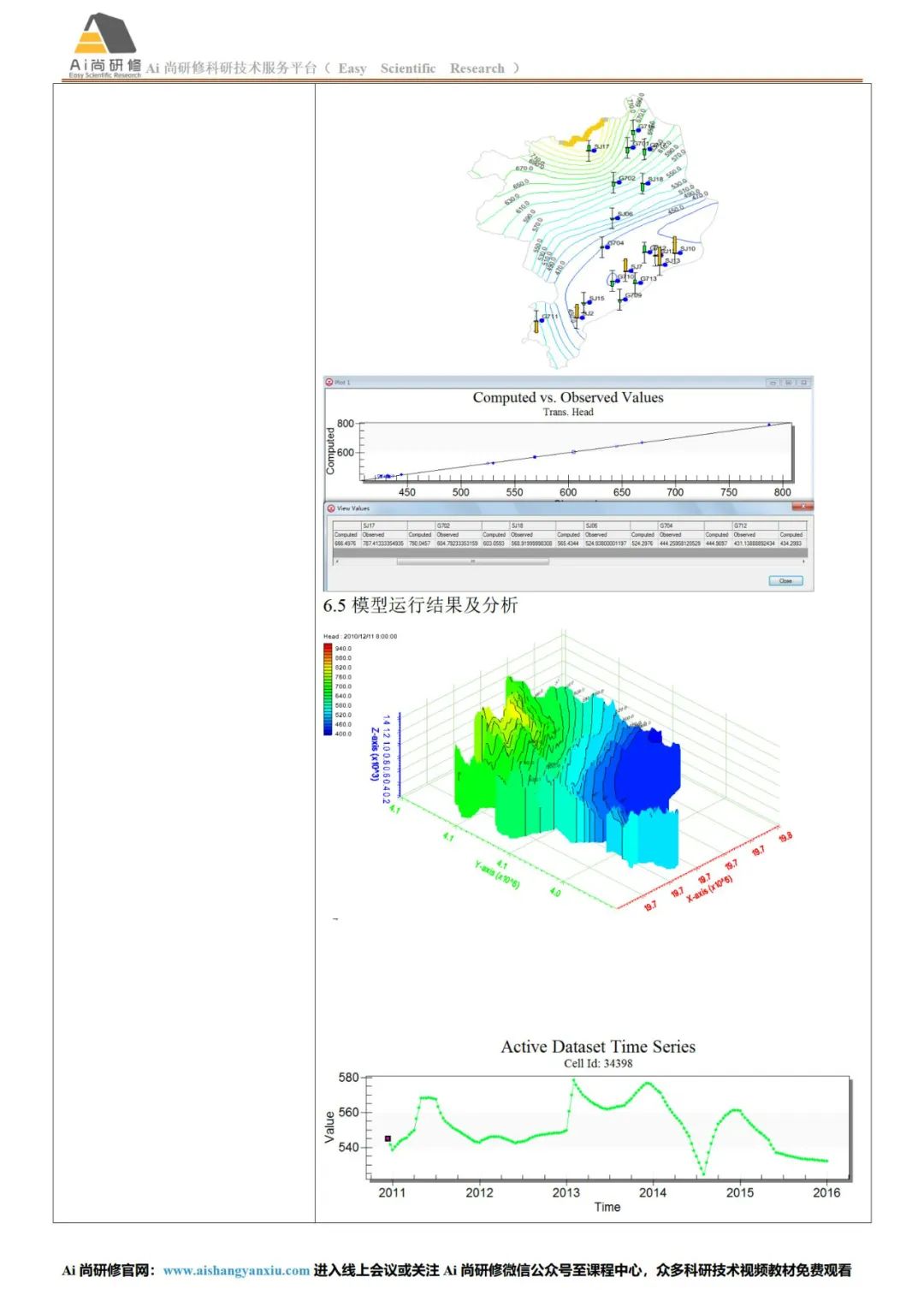Select the G704 column header in table
This screenshot has height=1307, width=924.
pyautogui.click(x=681, y=526)
